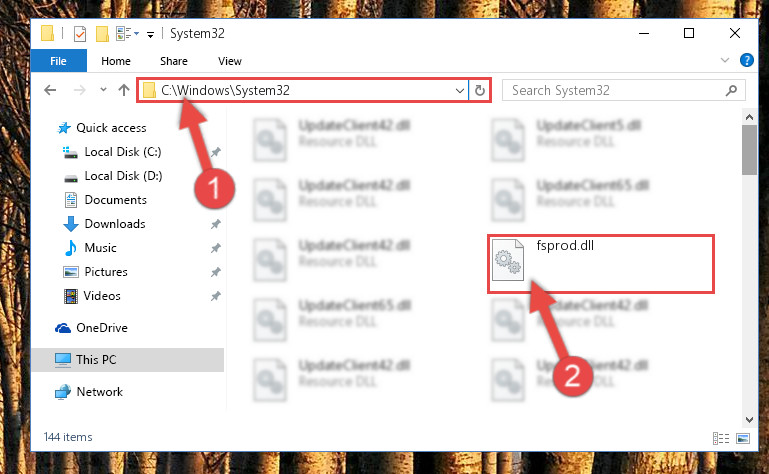Open Explorer help question mark
769x474 pixels.
(746, 60)
